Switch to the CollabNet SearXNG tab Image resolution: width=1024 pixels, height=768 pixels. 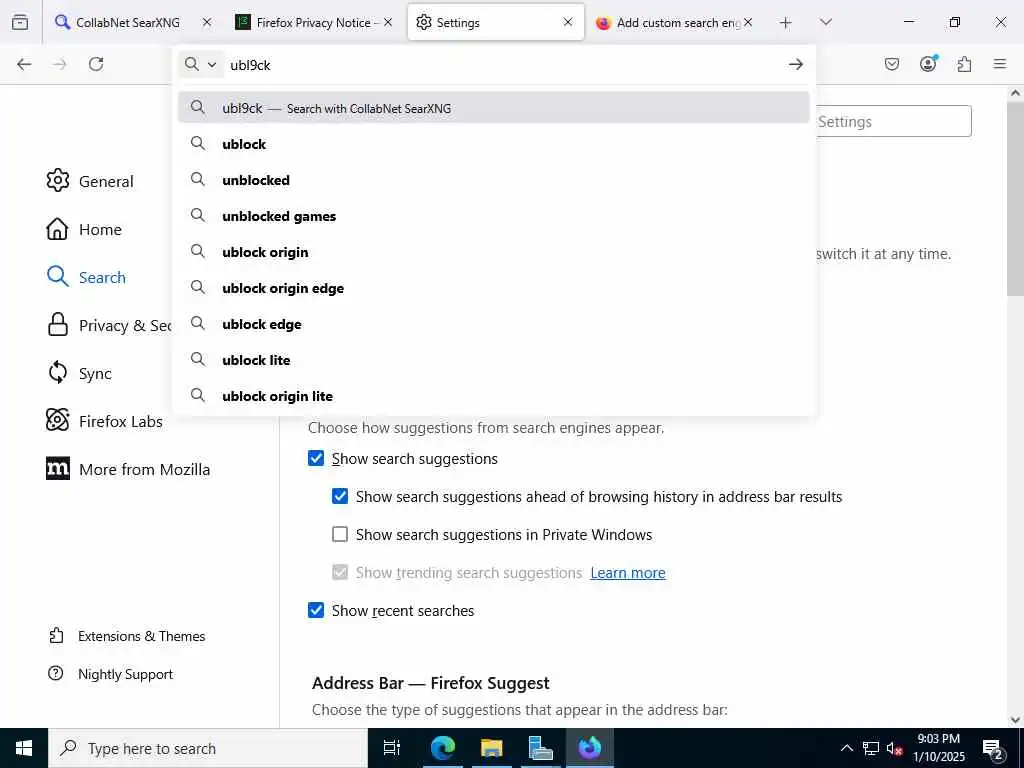[x=127, y=22]
